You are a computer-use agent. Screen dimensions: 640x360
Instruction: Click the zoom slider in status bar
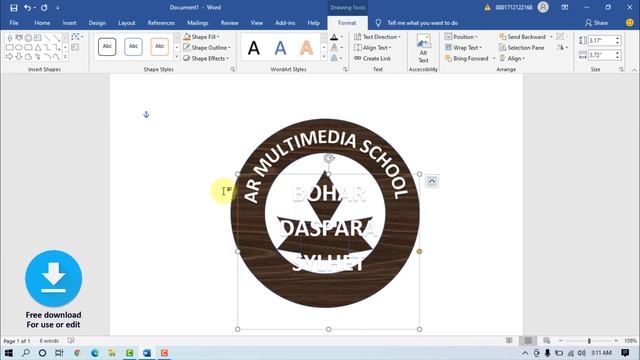(589, 340)
